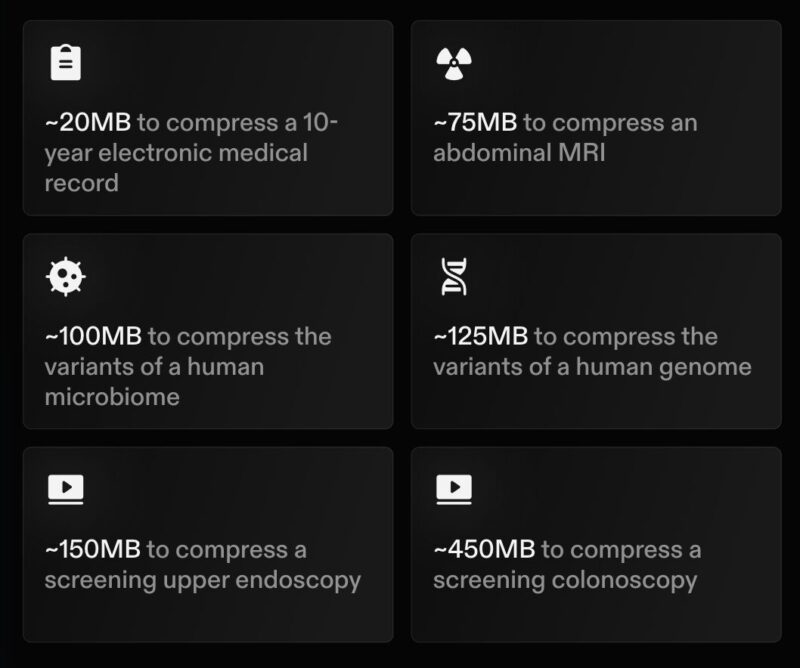
Task: Open the screening colonoscopy card
Action: point(596,545)
